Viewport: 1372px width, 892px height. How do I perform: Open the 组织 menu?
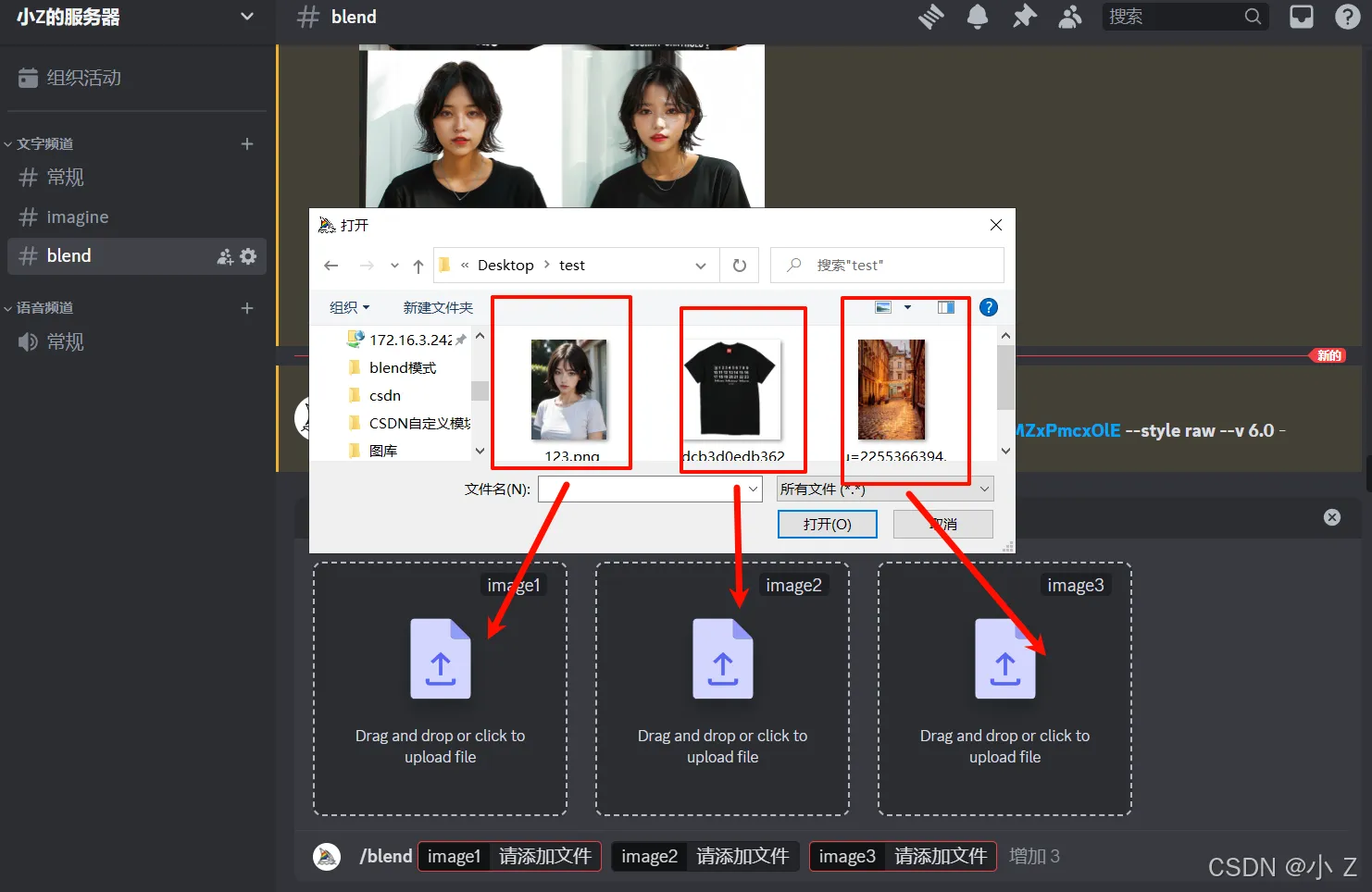(349, 307)
